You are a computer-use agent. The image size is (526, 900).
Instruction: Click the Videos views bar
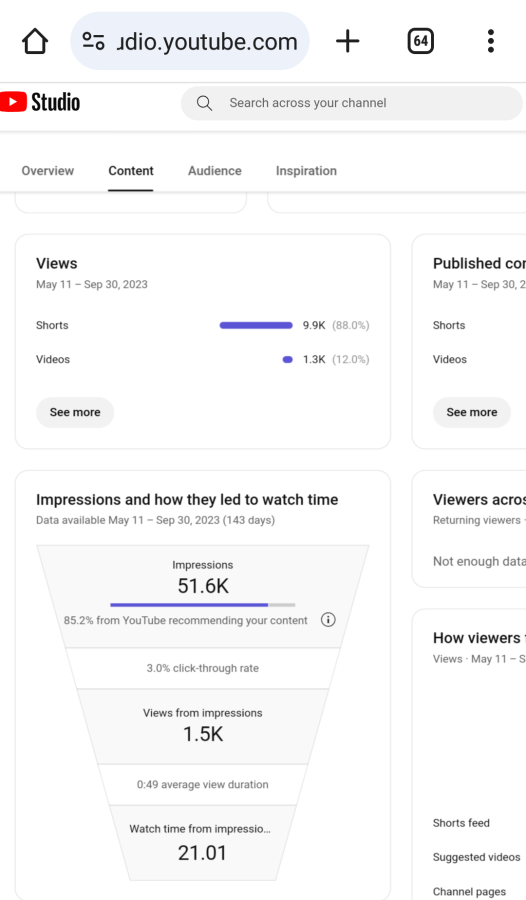(x=288, y=360)
